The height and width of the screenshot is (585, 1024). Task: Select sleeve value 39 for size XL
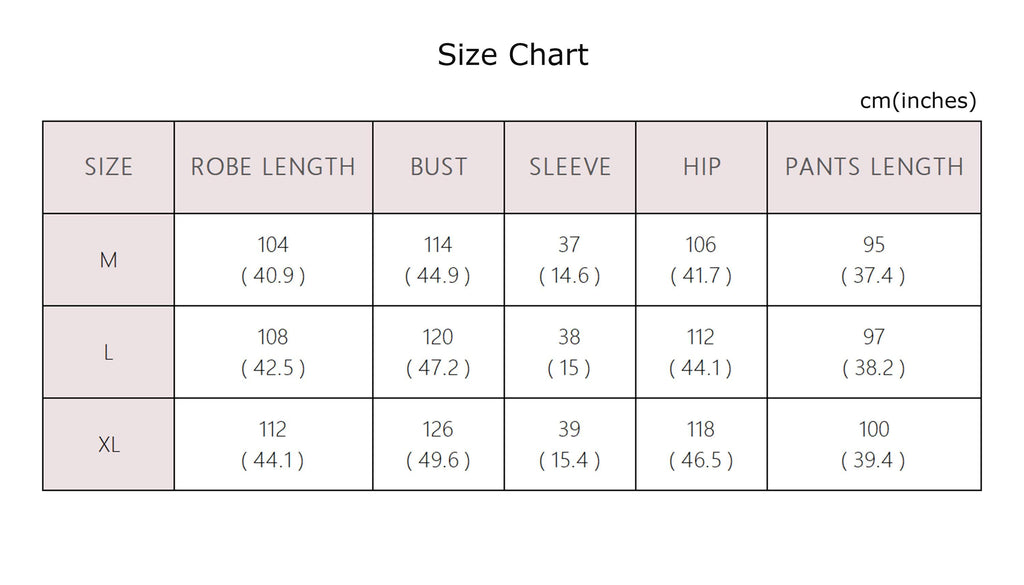click(569, 445)
